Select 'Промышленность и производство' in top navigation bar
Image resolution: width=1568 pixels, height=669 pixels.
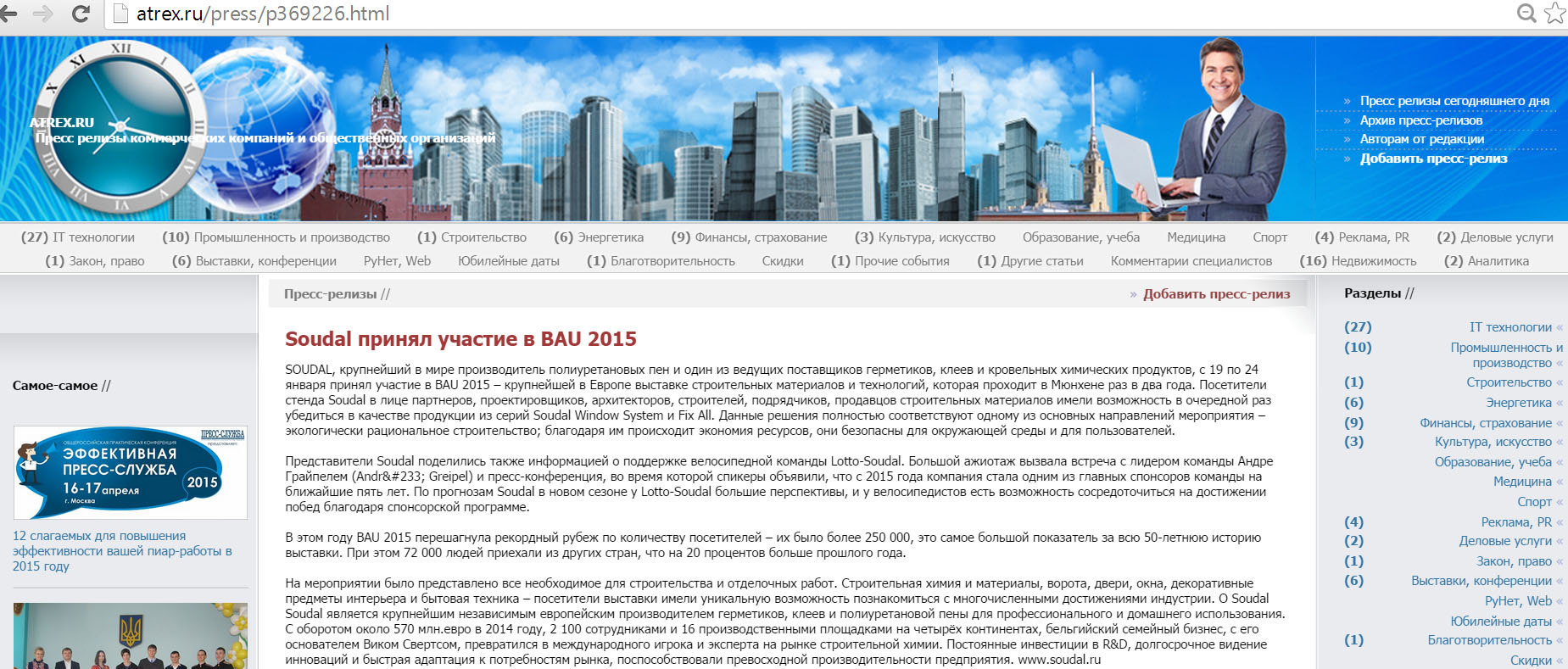click(292, 237)
